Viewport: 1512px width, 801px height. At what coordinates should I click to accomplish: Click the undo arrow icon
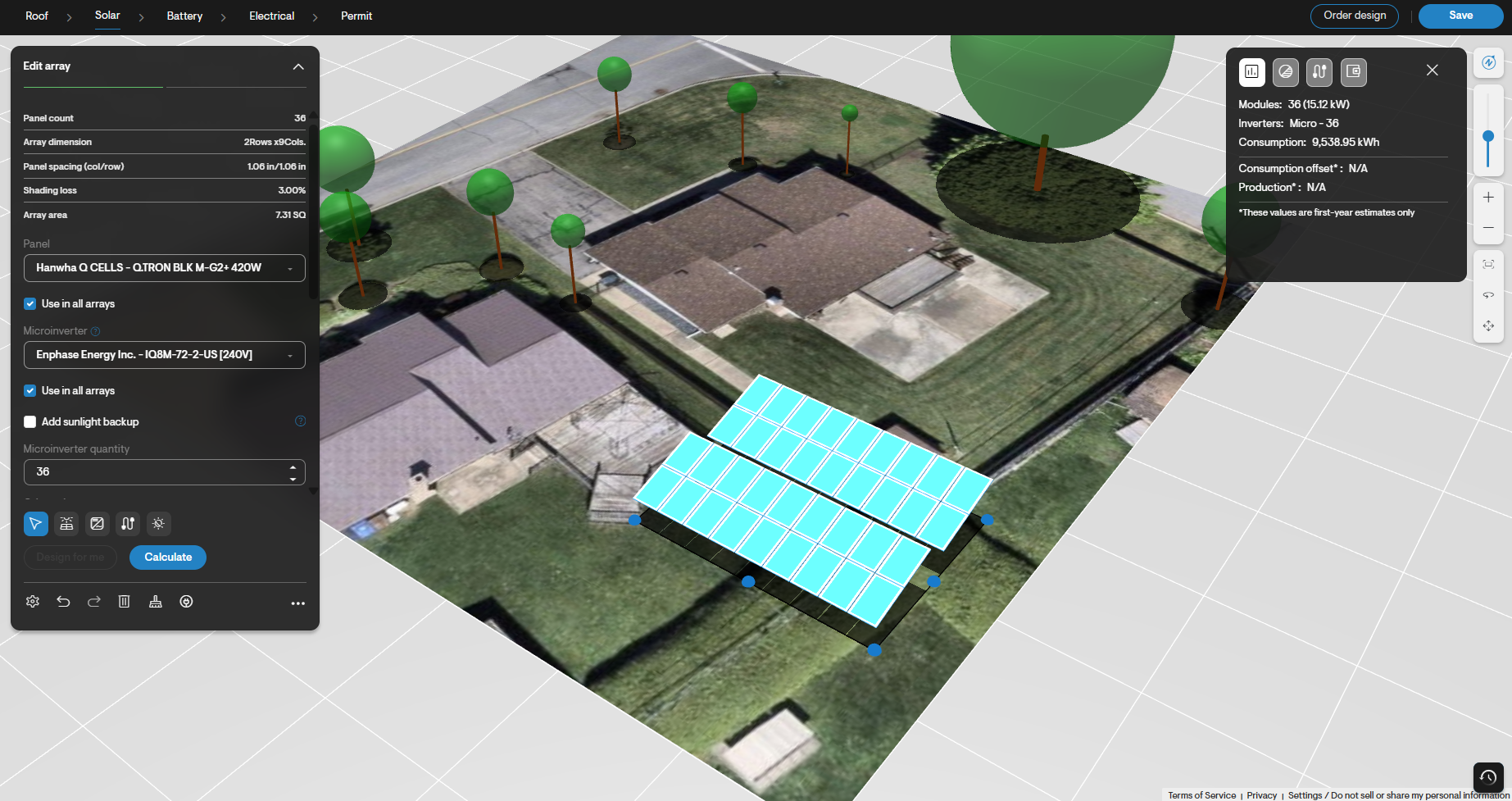click(63, 602)
